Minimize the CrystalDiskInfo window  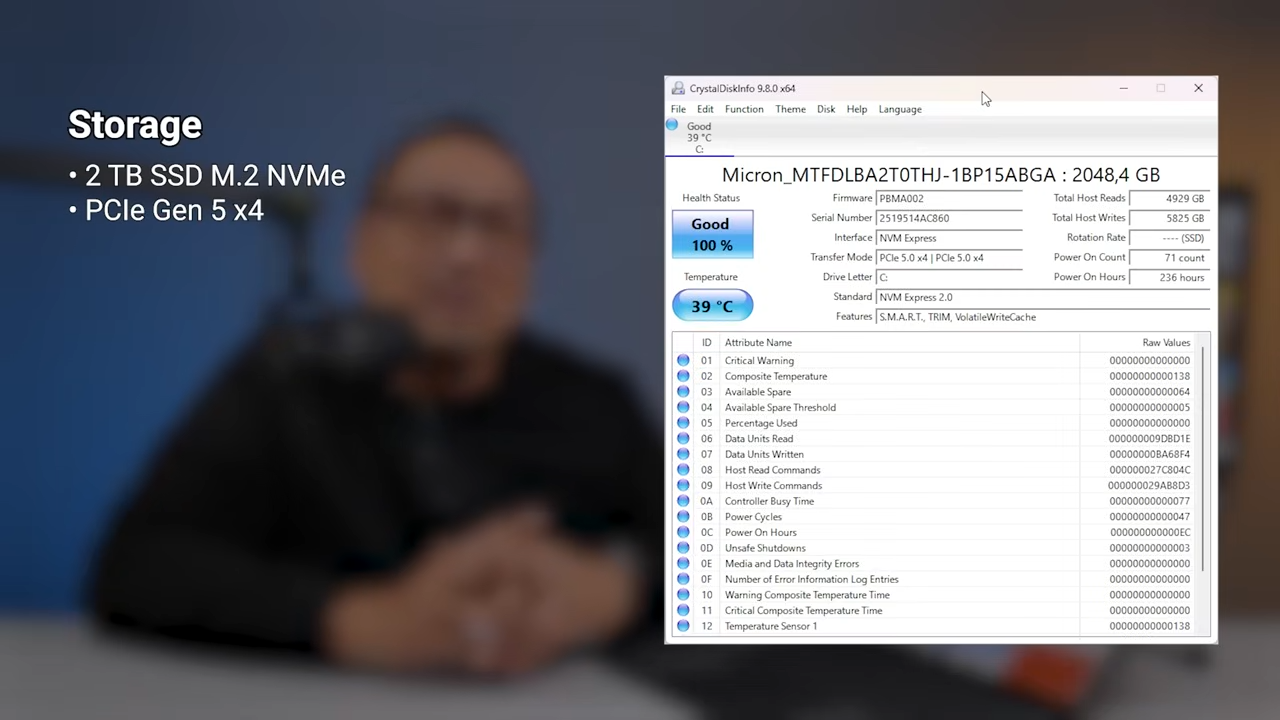tap(1123, 88)
